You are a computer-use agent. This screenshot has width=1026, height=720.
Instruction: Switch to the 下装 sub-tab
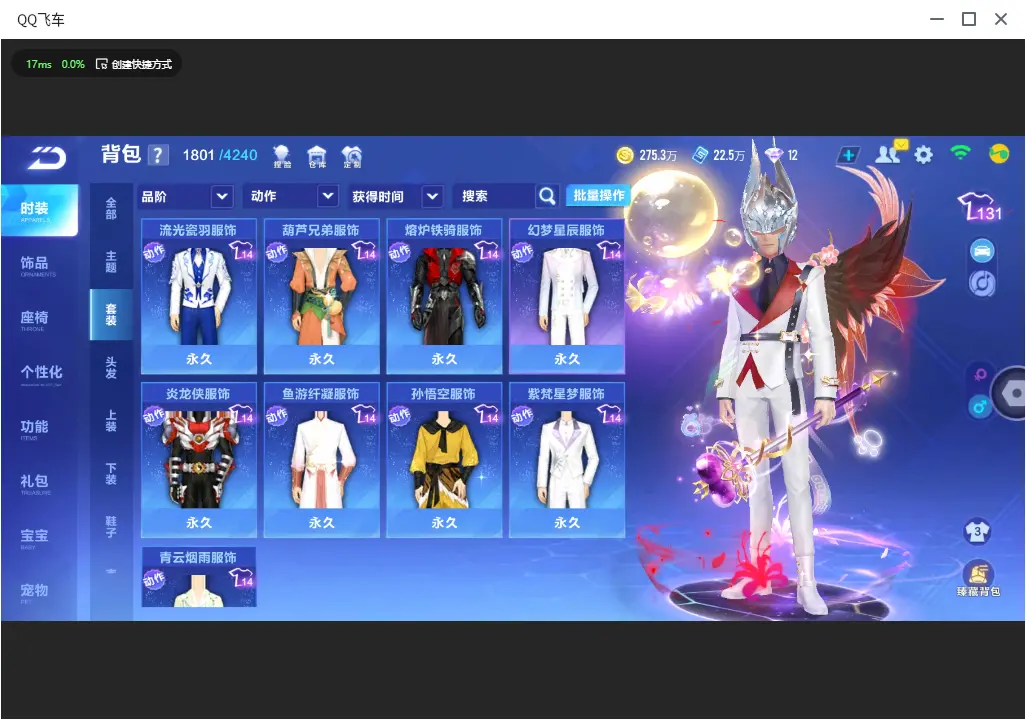[111, 473]
